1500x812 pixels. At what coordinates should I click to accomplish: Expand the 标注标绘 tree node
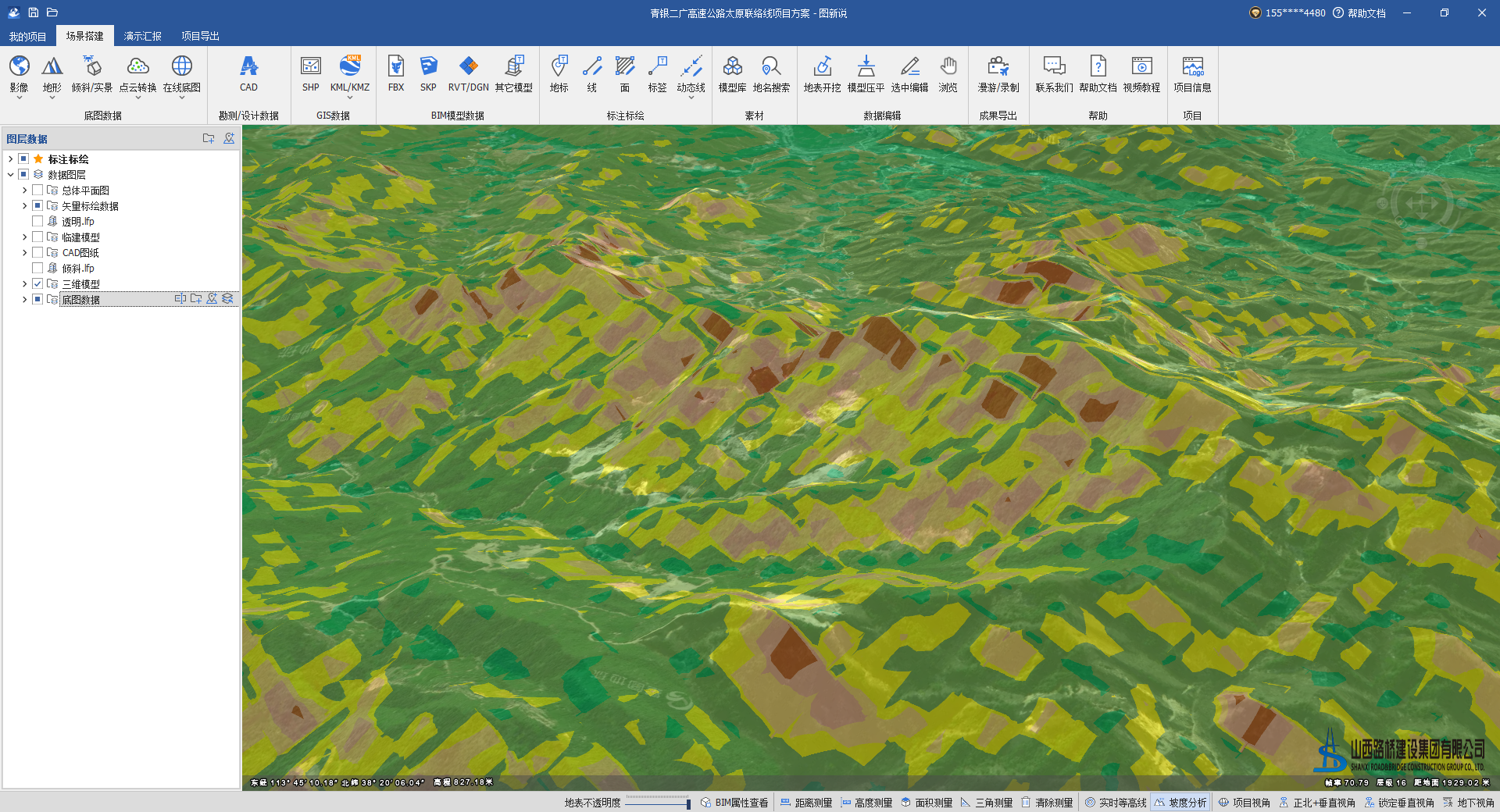tap(10, 159)
